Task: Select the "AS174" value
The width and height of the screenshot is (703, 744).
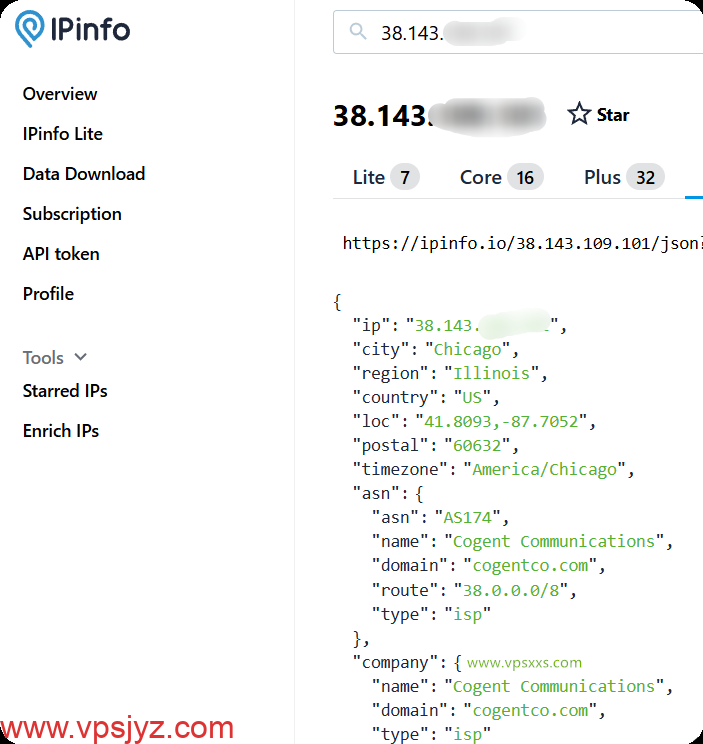Action: point(467,517)
